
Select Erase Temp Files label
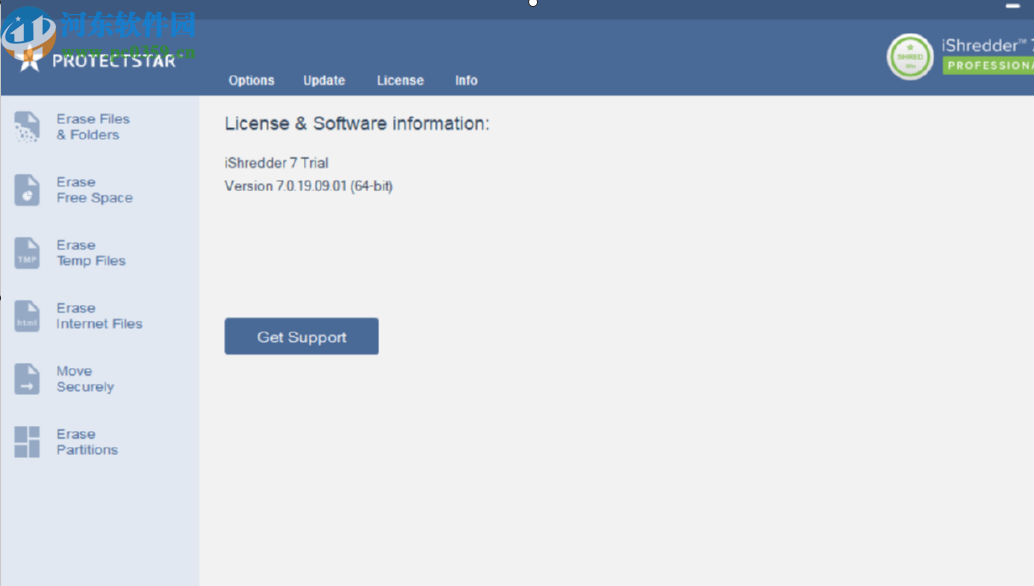tap(91, 253)
